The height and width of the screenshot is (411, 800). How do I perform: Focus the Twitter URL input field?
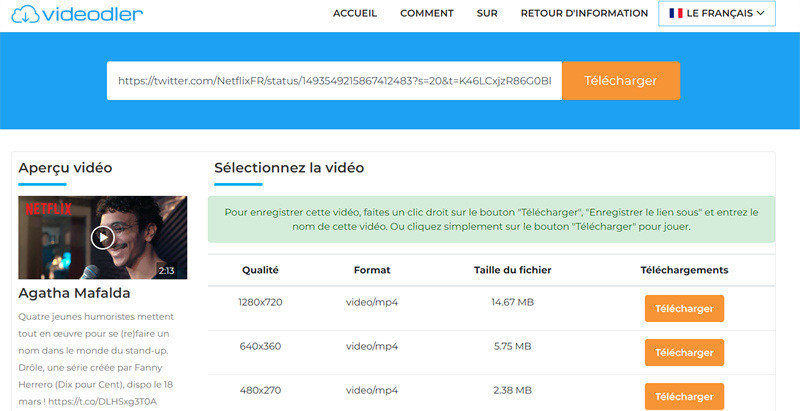[x=334, y=81]
